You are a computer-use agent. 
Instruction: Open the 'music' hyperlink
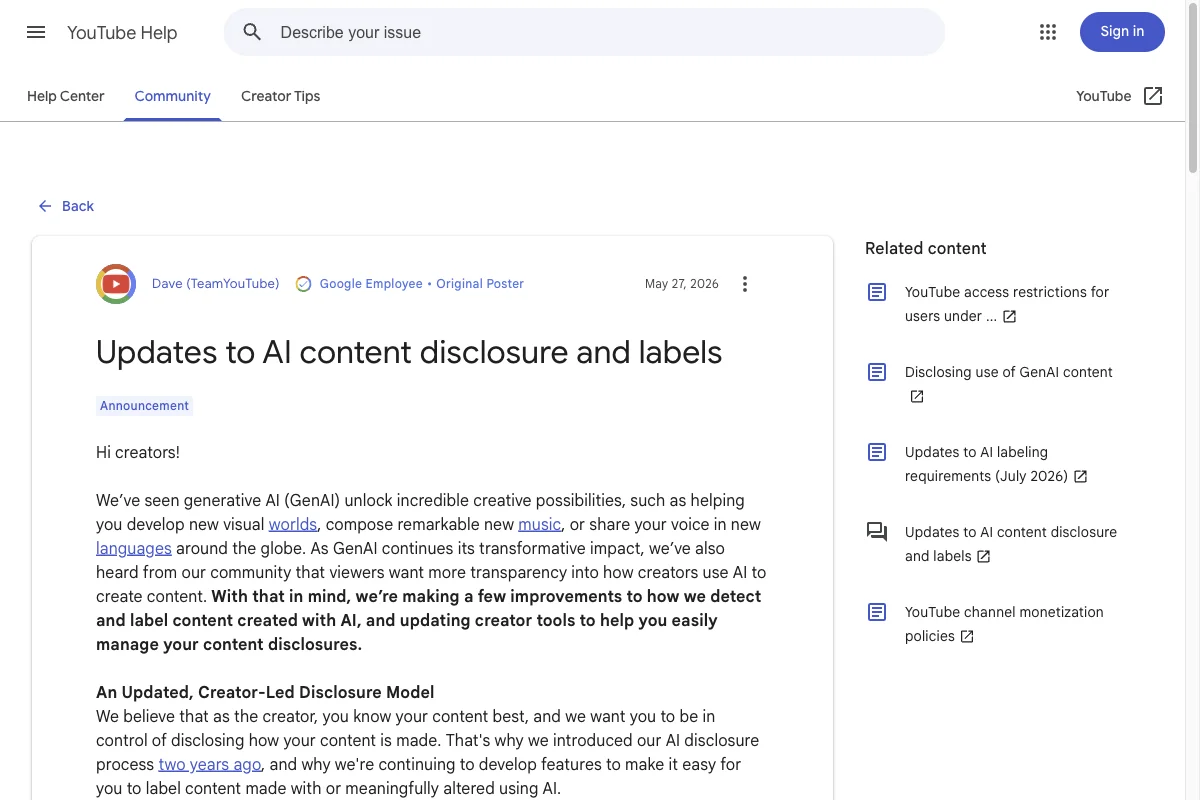[540, 524]
